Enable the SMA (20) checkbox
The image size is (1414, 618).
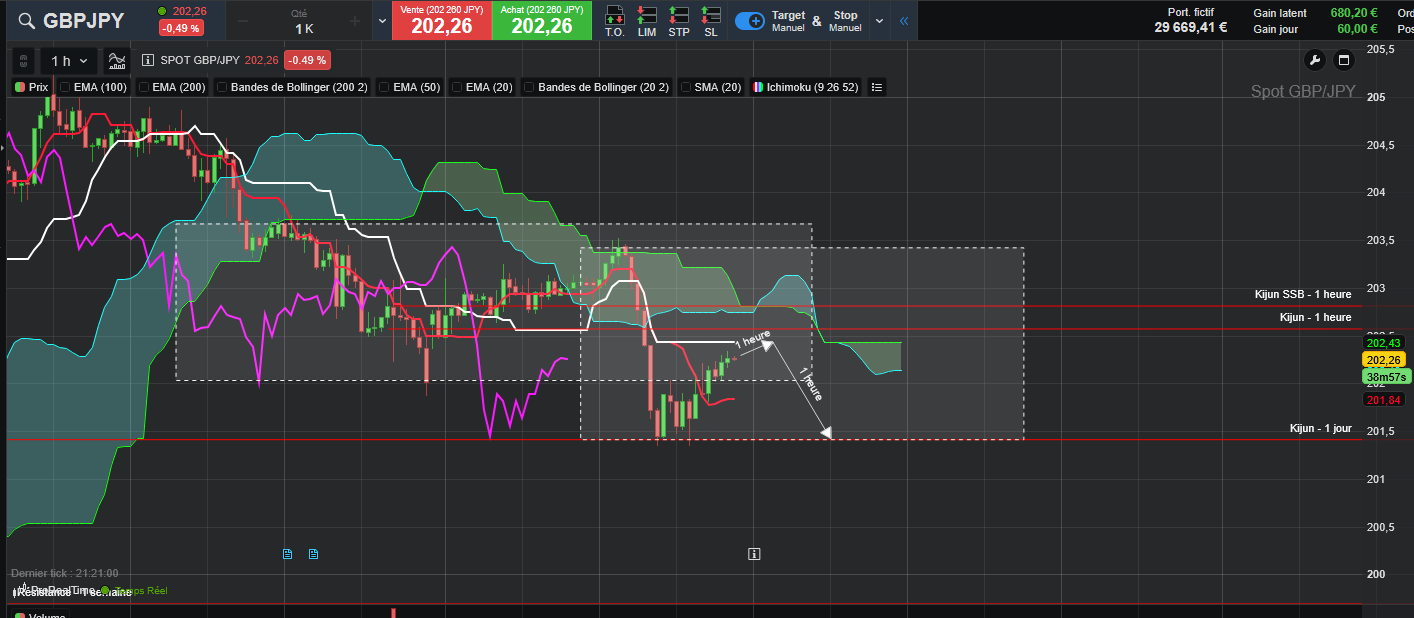pos(686,87)
